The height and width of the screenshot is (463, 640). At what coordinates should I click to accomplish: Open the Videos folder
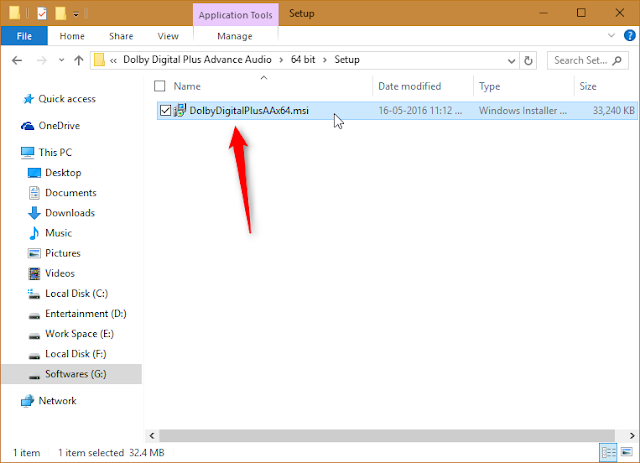[60, 273]
